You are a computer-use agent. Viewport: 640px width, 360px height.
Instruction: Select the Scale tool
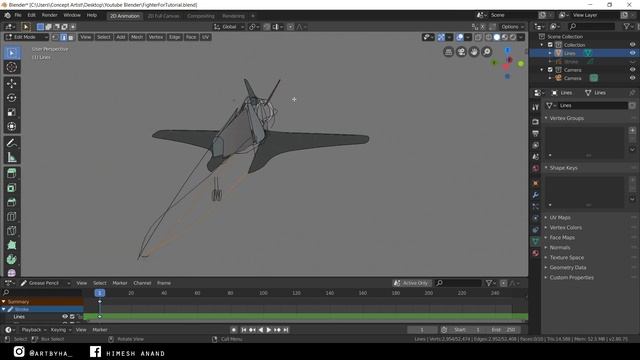11,112
